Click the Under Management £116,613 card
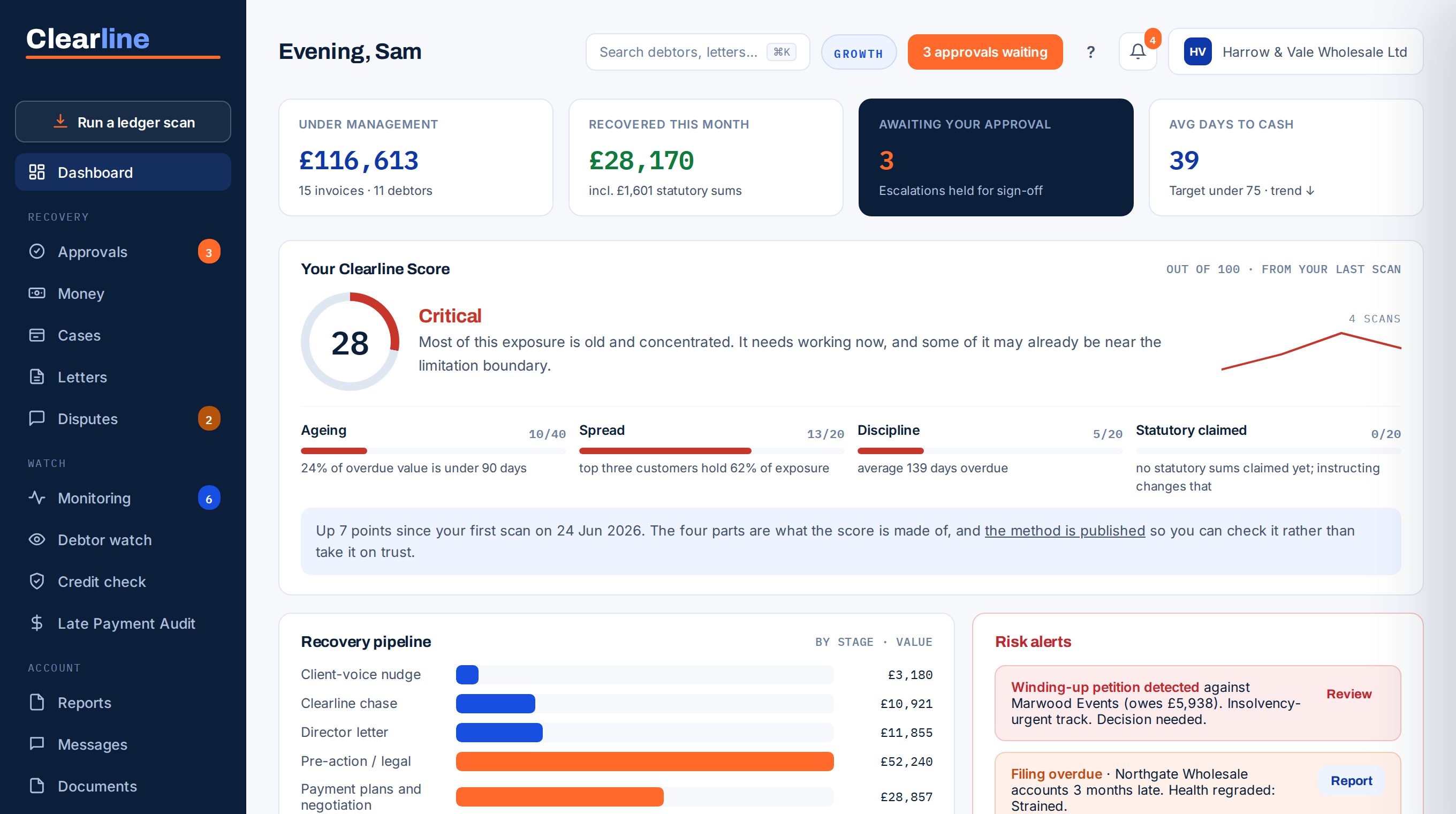The image size is (1456, 814). point(415,157)
